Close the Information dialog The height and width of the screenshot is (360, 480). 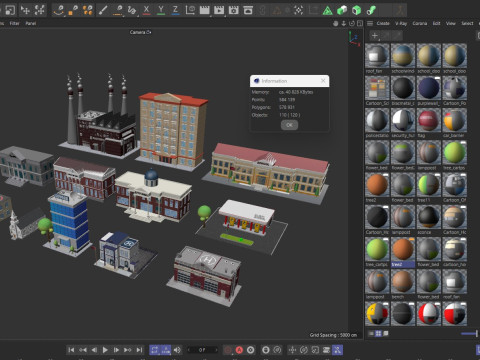coord(323,81)
